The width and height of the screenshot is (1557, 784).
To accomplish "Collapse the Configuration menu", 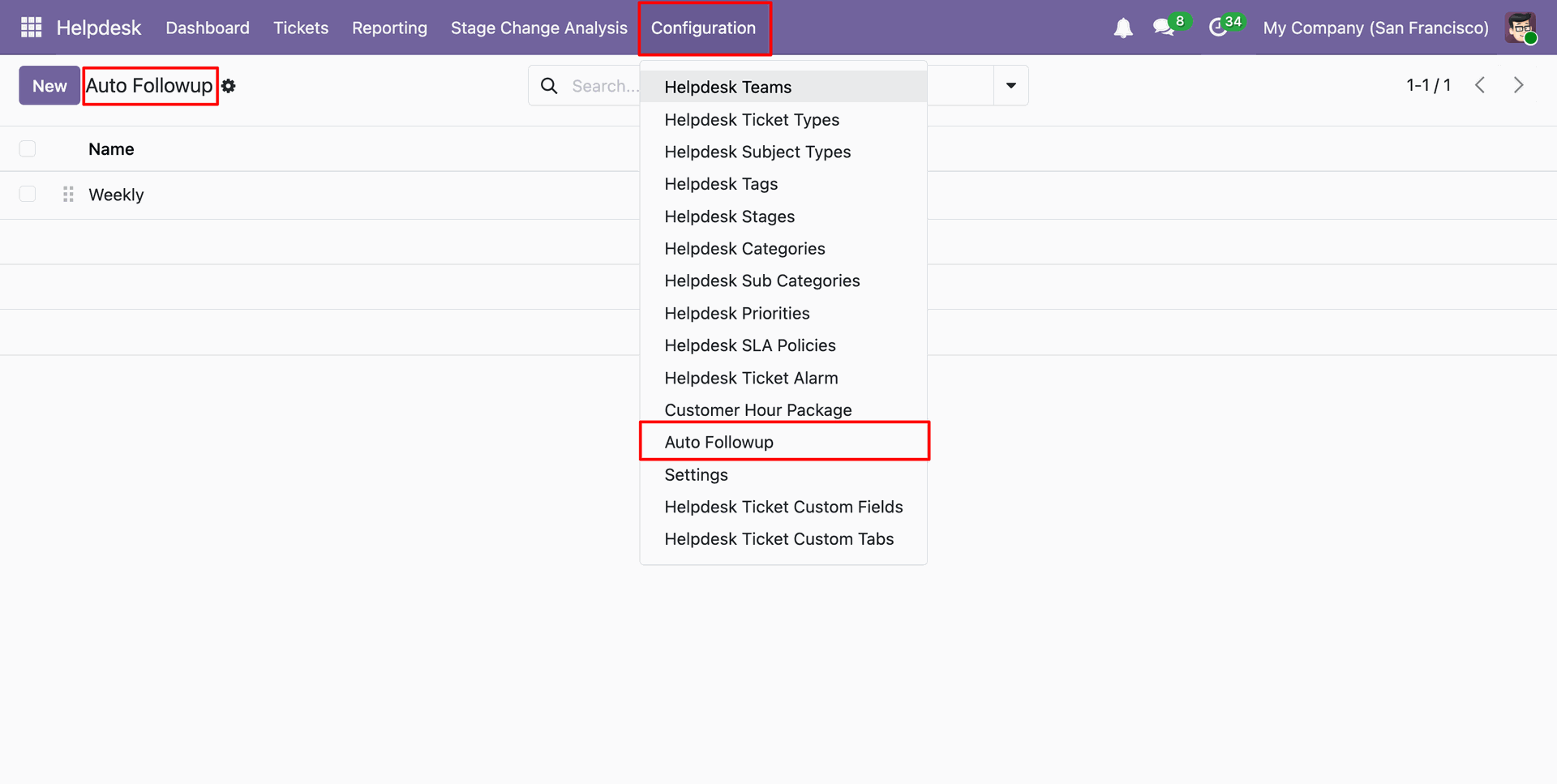I will pos(703,28).
